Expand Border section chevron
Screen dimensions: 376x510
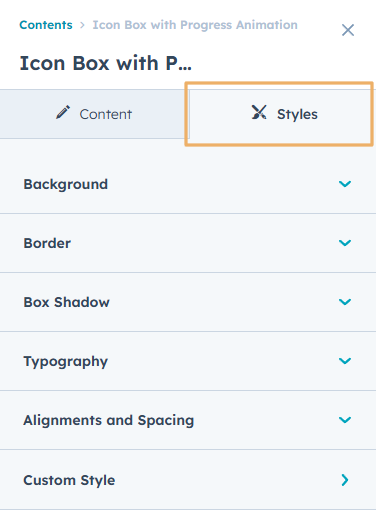point(345,243)
